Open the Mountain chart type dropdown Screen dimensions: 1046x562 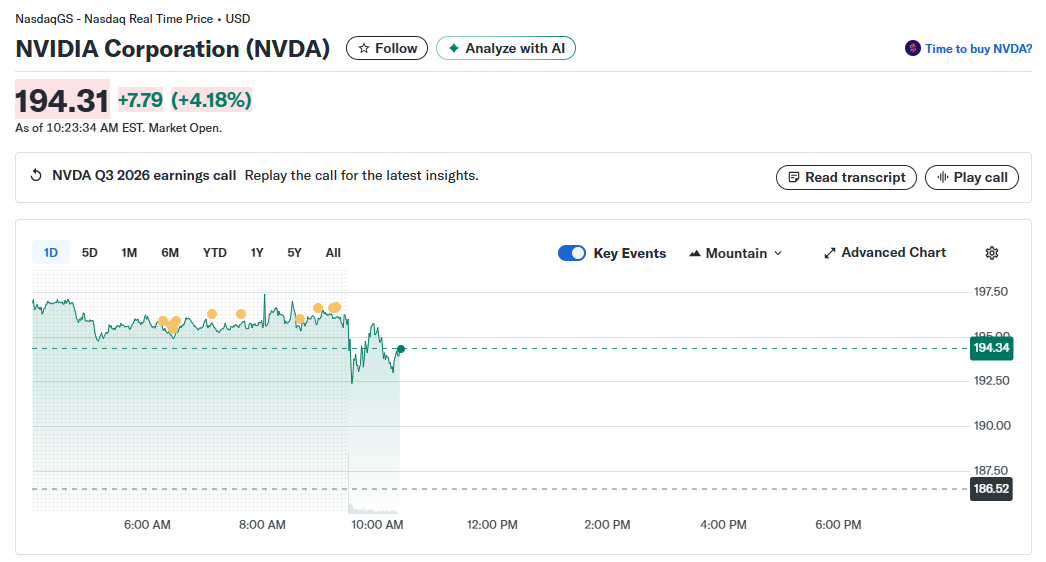tap(735, 253)
